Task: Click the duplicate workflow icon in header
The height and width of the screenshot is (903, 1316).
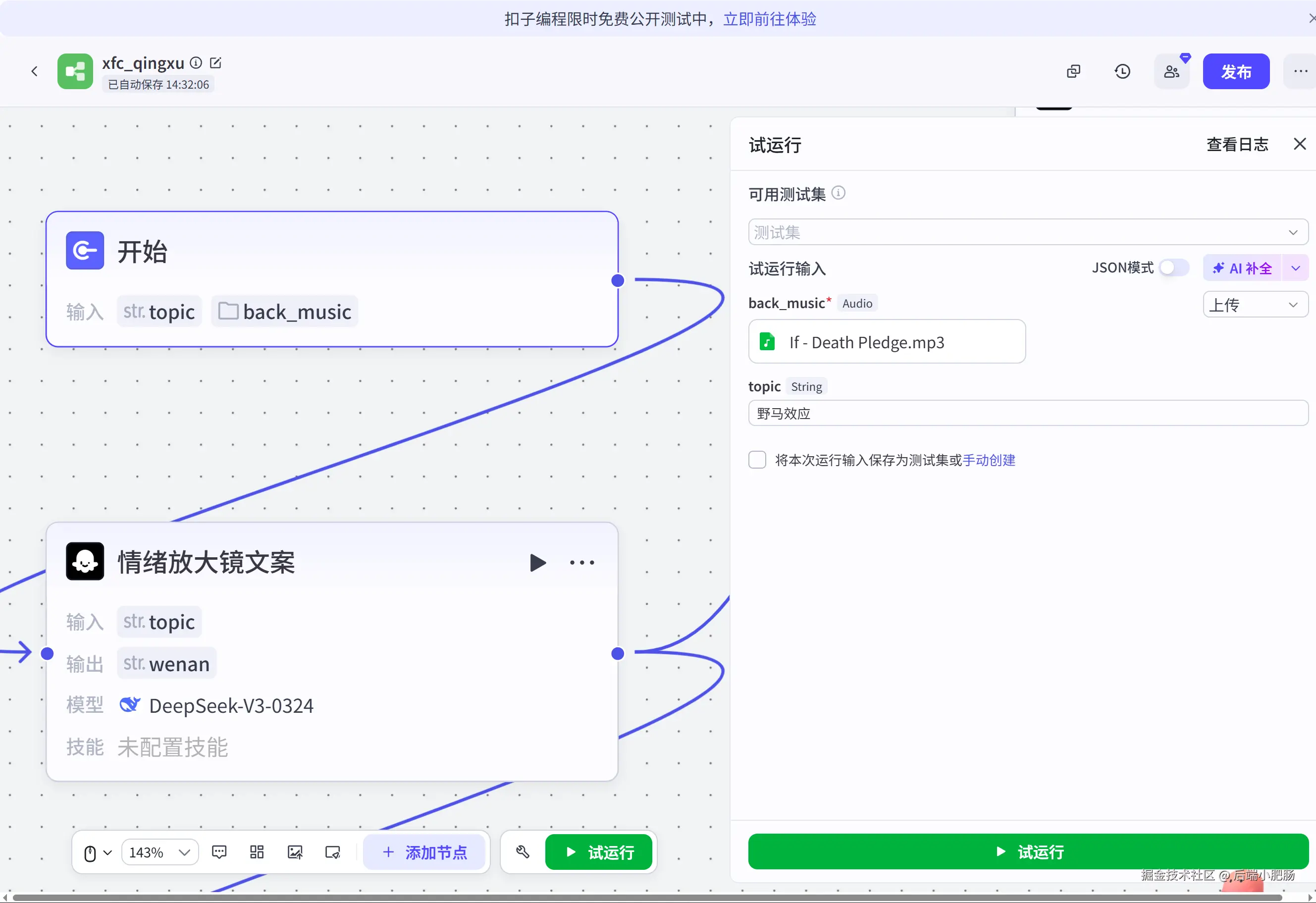Action: pos(1073,71)
